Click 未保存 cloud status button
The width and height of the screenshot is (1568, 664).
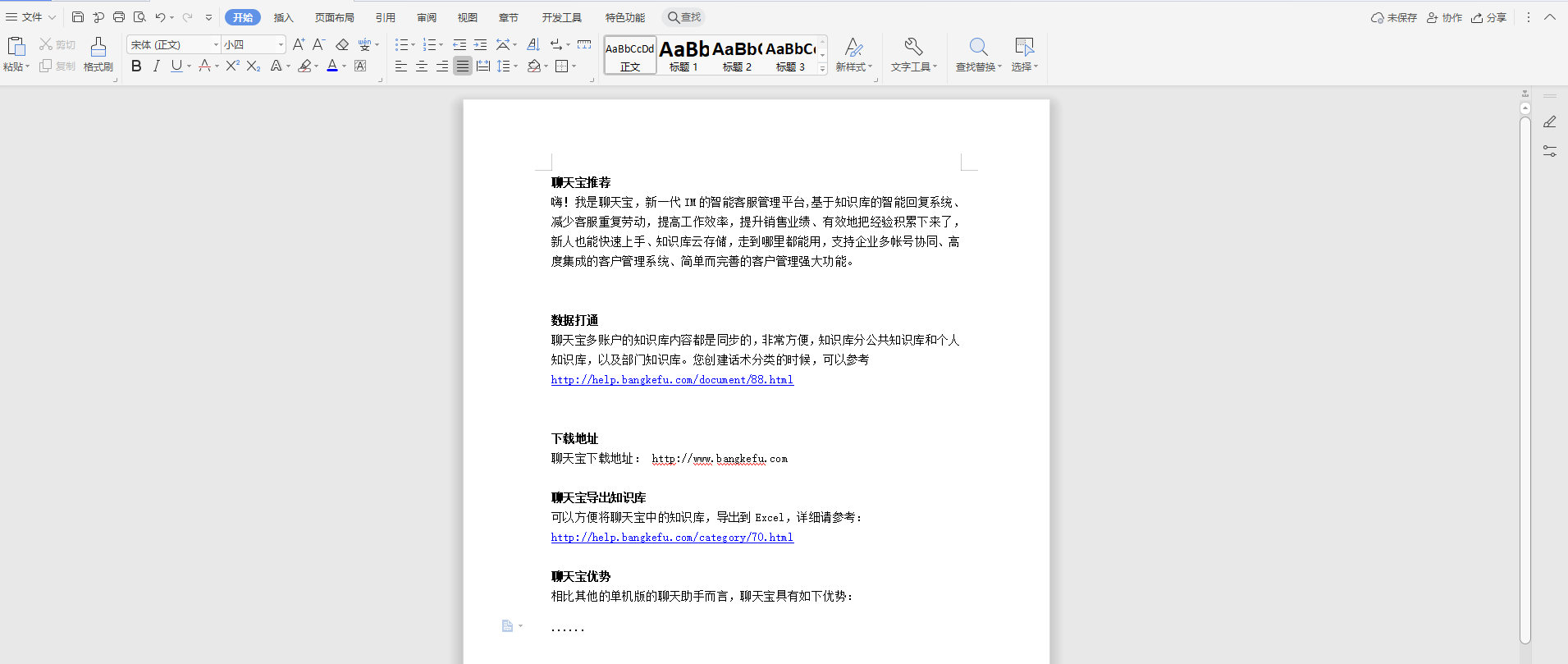point(1394,17)
